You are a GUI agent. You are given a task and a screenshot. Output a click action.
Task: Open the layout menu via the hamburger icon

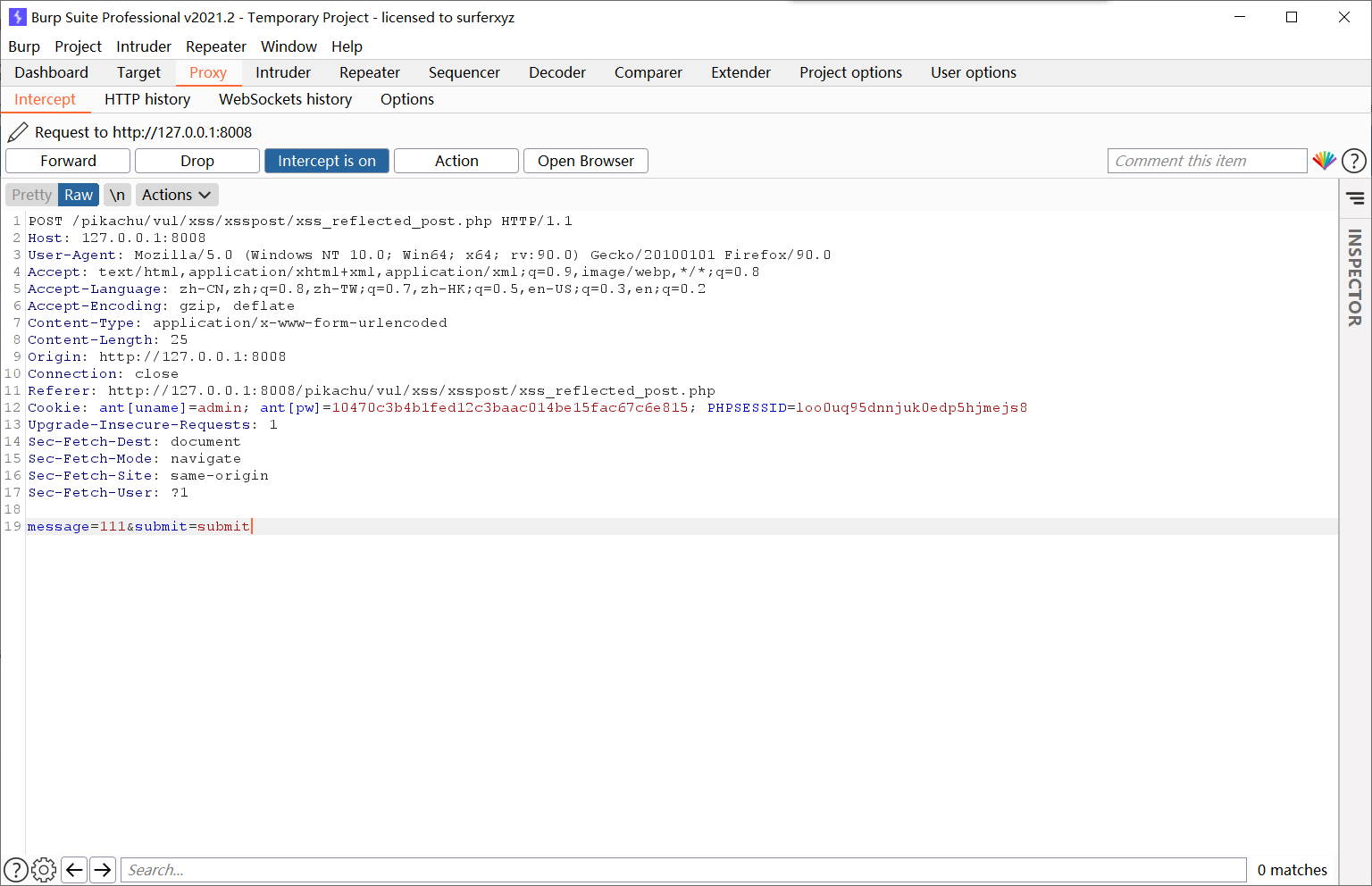point(1356,197)
